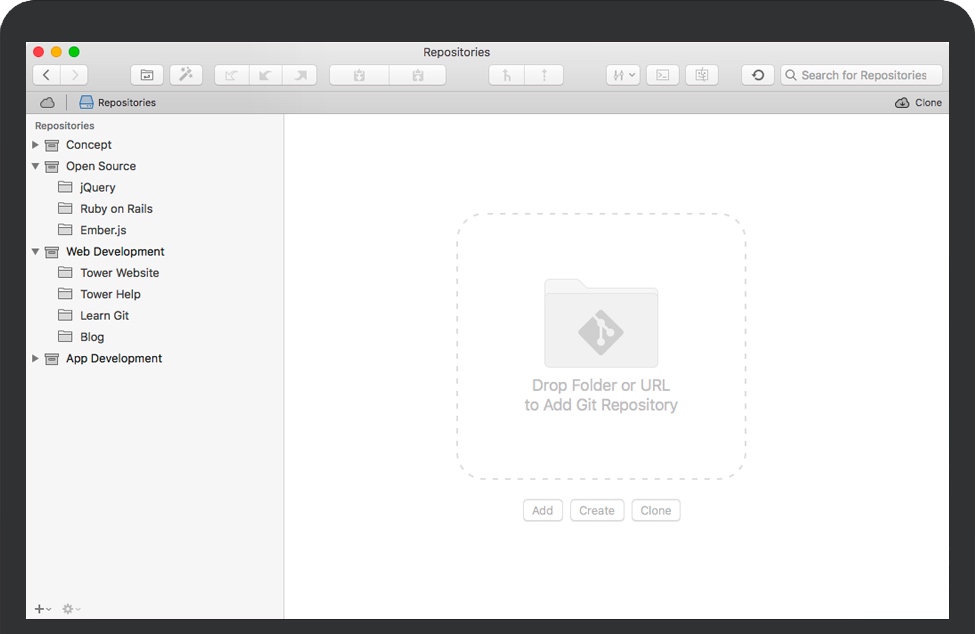Click the Add button below the drop area
Screen dimensions: 975x634
click(543, 510)
